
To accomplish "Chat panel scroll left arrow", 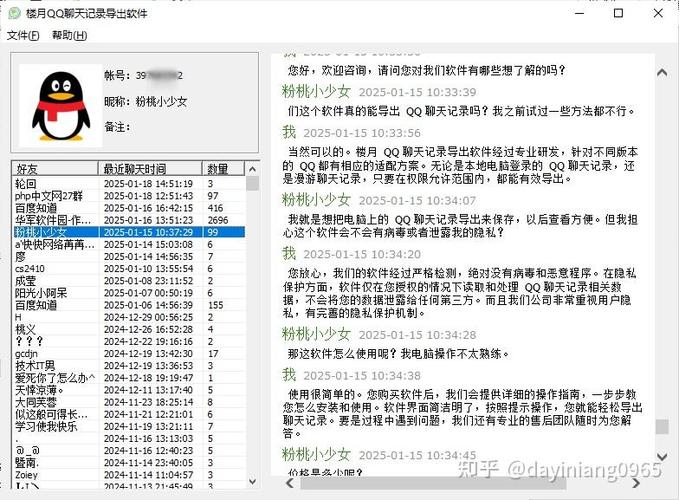I will [290, 483].
